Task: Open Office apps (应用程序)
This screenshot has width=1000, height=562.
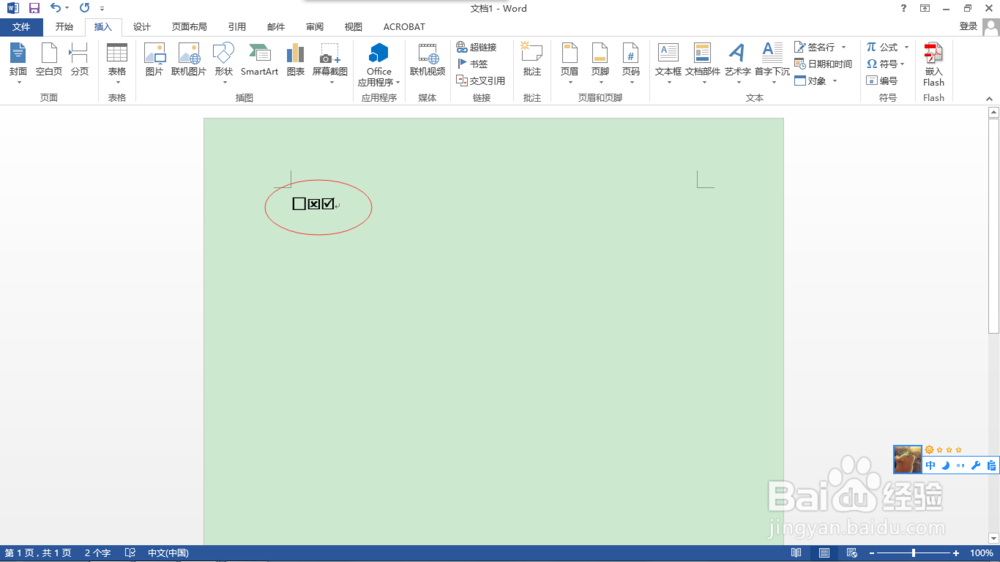Action: coord(379,65)
